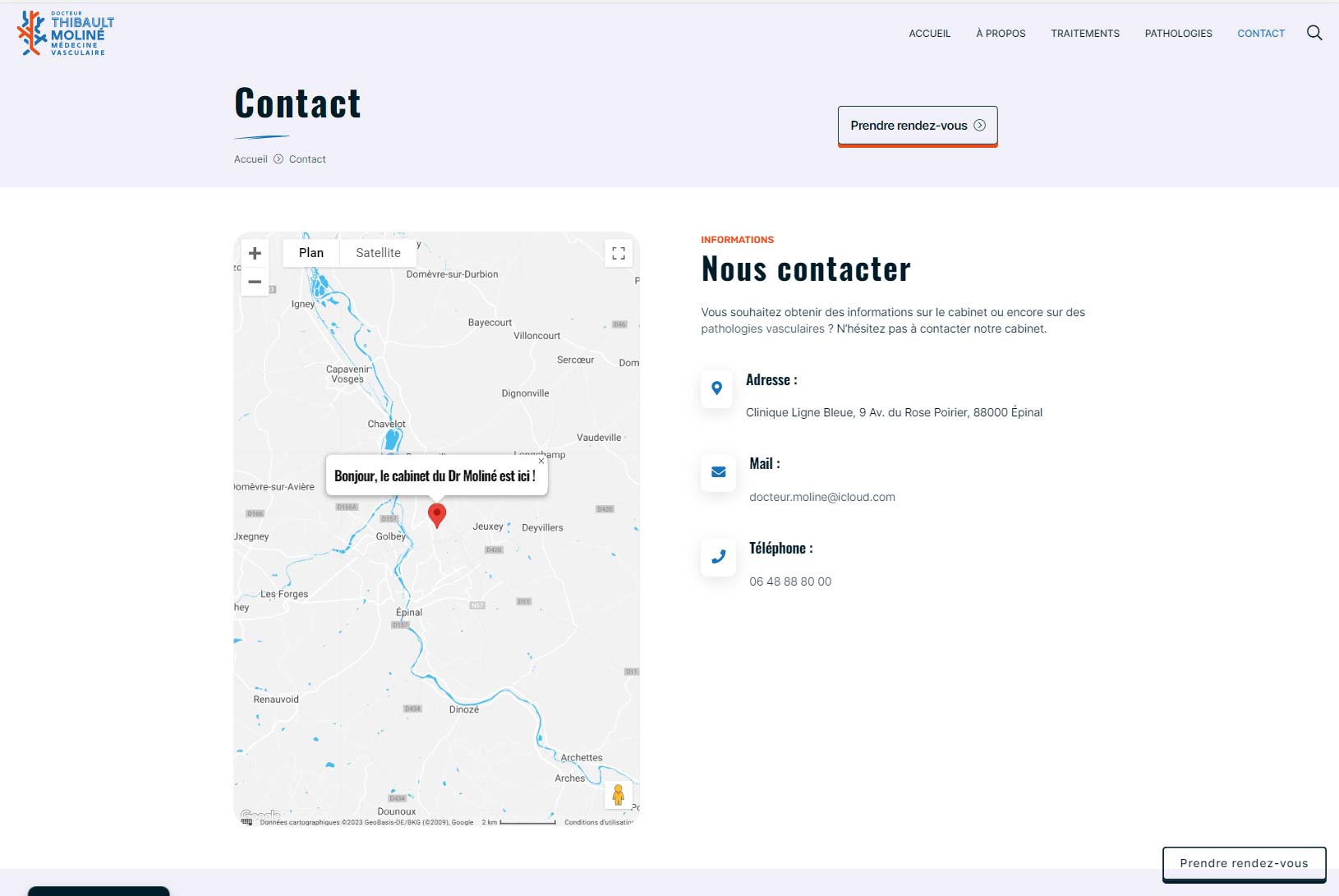This screenshot has width=1339, height=896.
Task: Open the Pathologies menu
Action: 1178,34
